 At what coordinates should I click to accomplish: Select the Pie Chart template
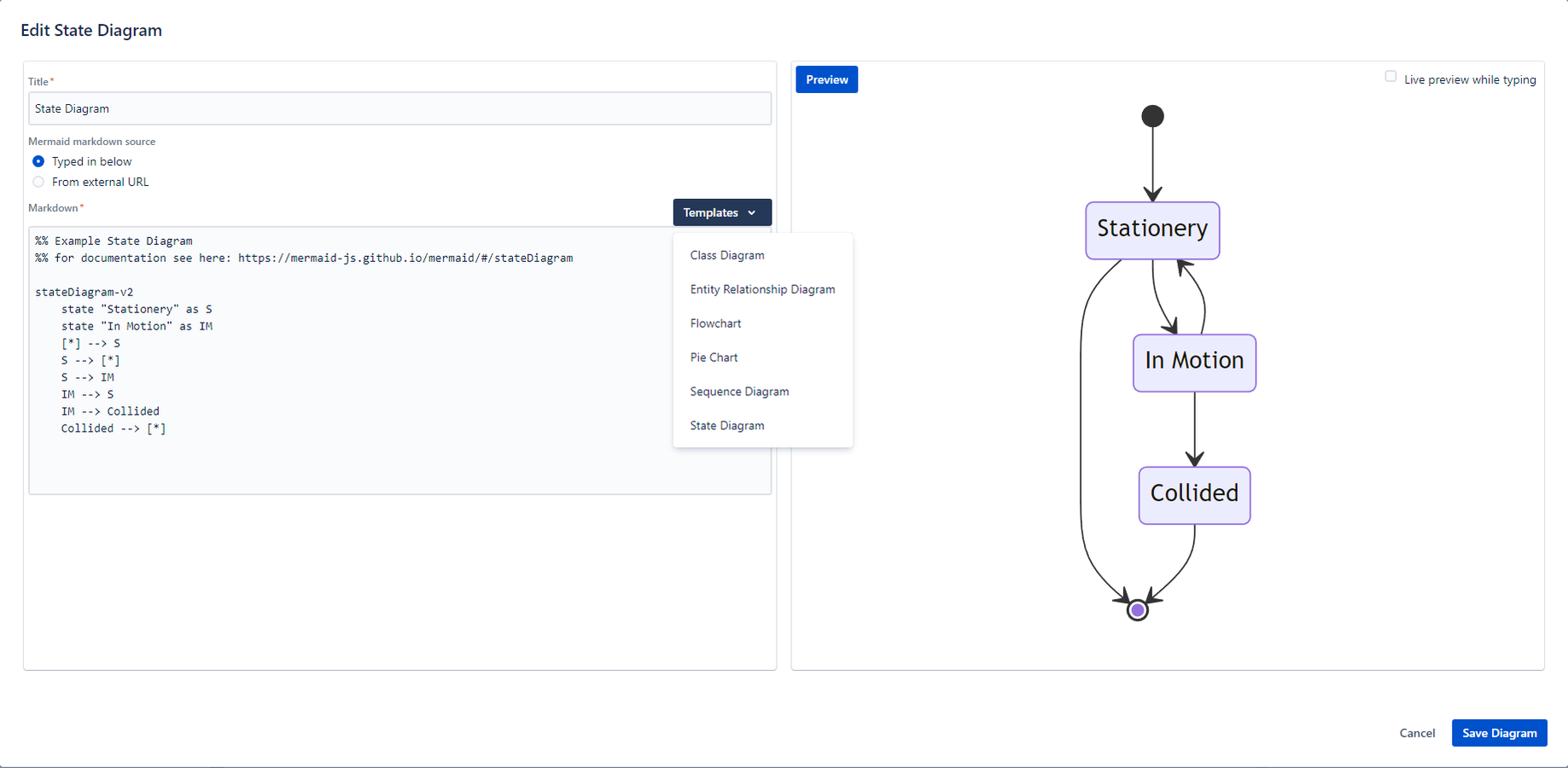click(x=714, y=358)
